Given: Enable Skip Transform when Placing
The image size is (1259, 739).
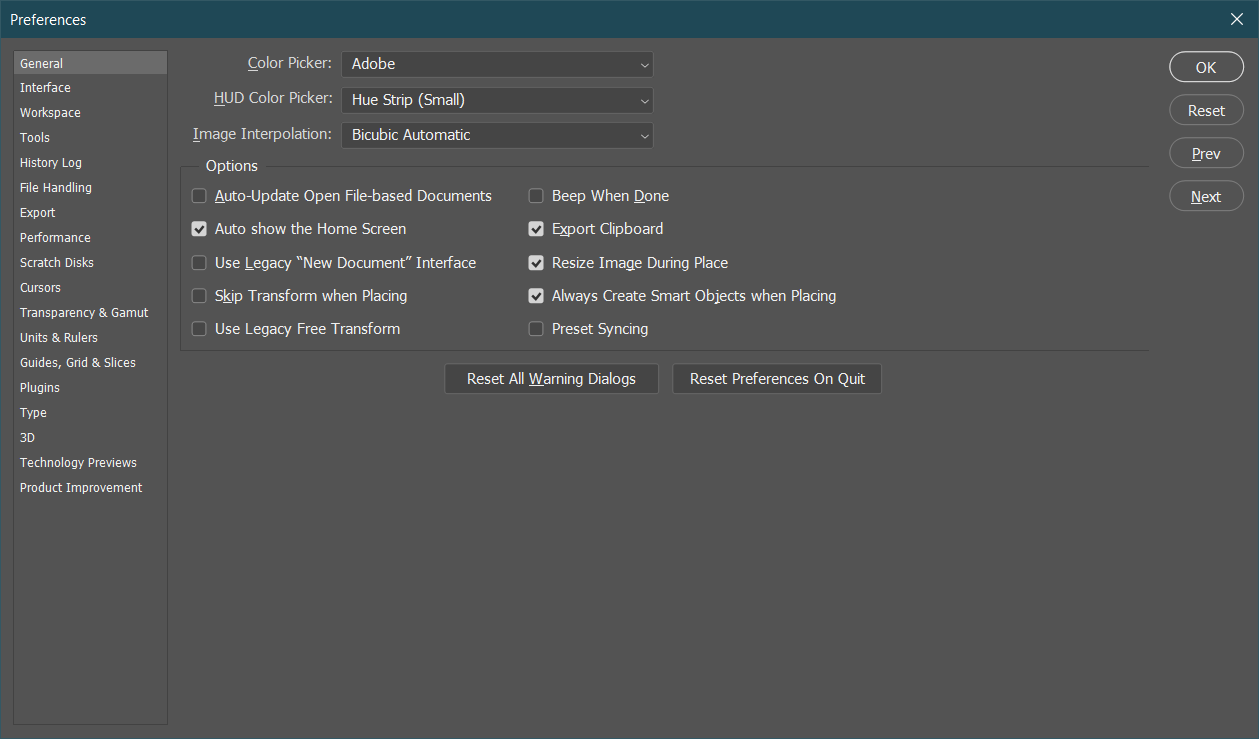Looking at the screenshot, I should 199,295.
